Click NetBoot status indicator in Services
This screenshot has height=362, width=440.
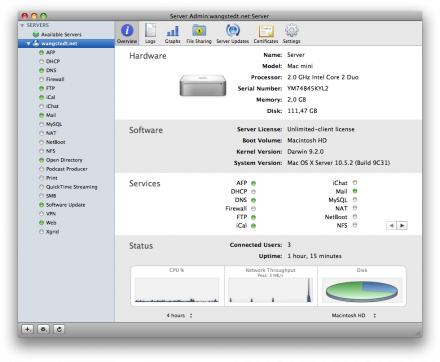pos(355,217)
